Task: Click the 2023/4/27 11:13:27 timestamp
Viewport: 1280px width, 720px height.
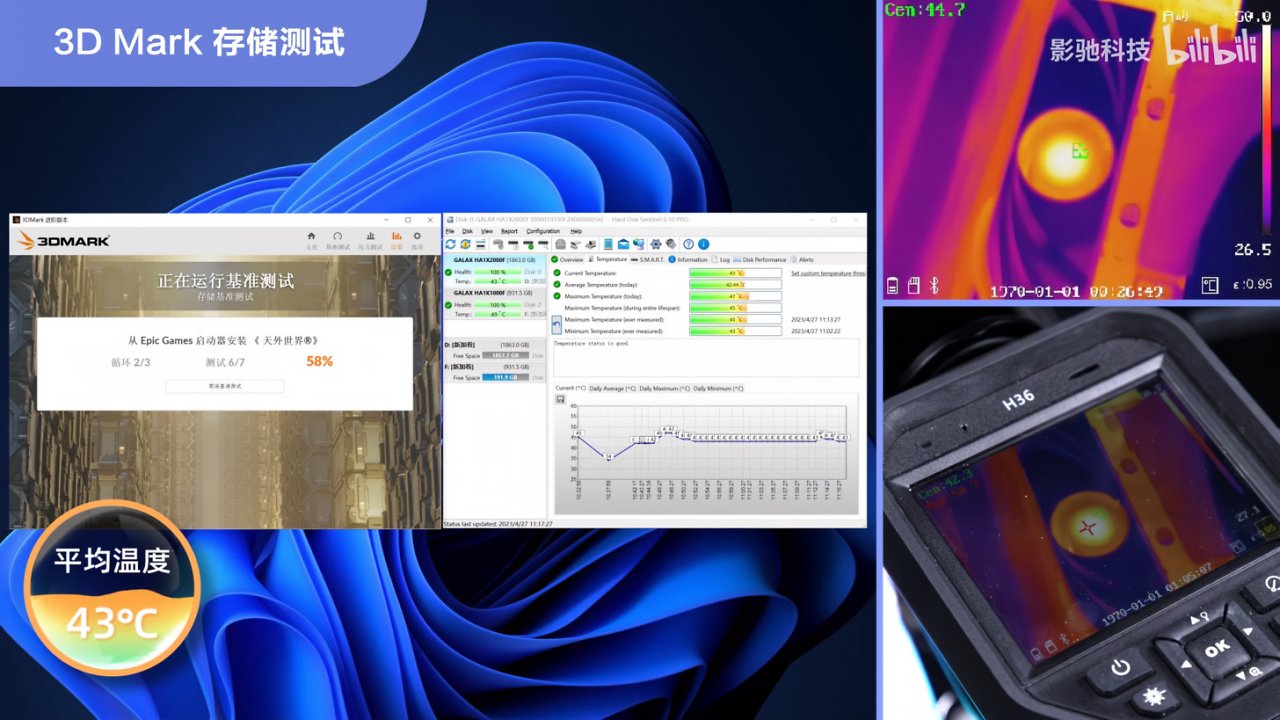Action: click(814, 320)
